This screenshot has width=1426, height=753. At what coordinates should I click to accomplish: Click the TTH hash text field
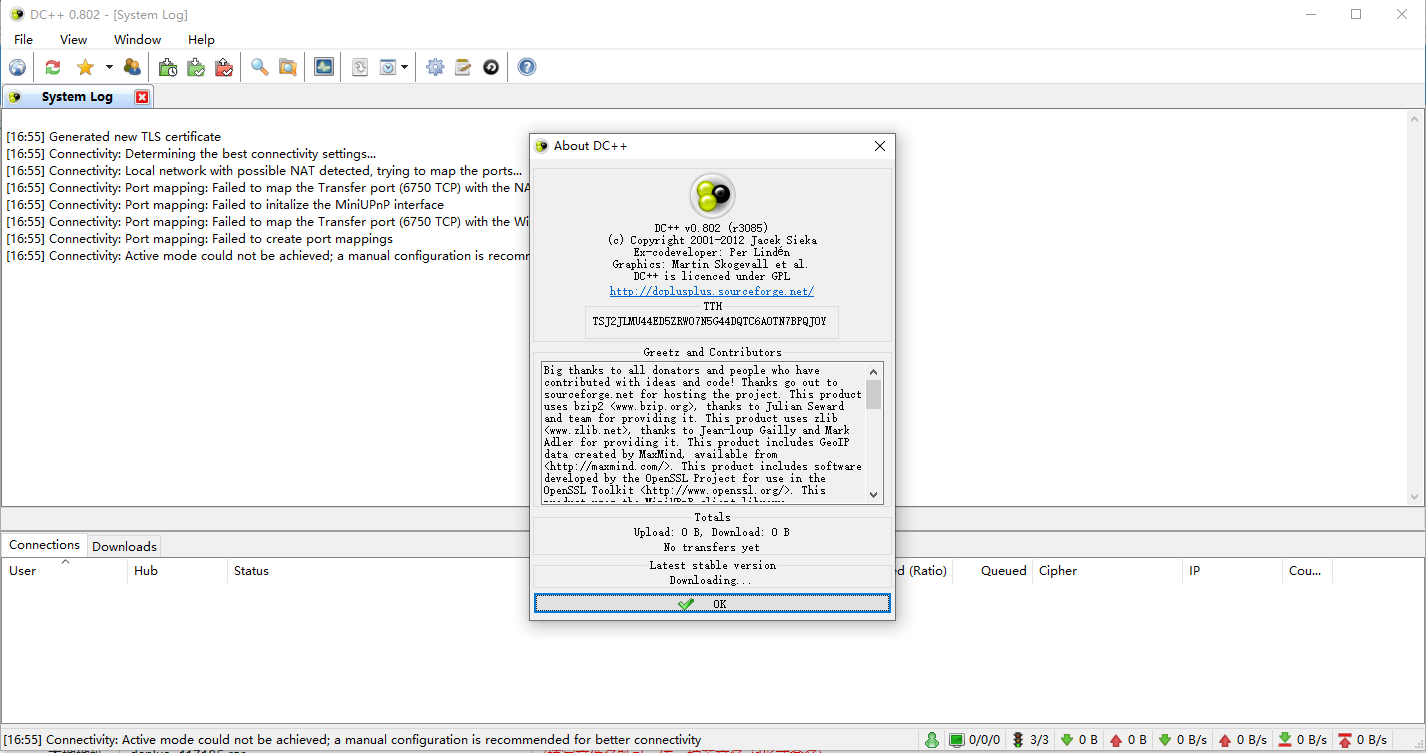pos(712,322)
